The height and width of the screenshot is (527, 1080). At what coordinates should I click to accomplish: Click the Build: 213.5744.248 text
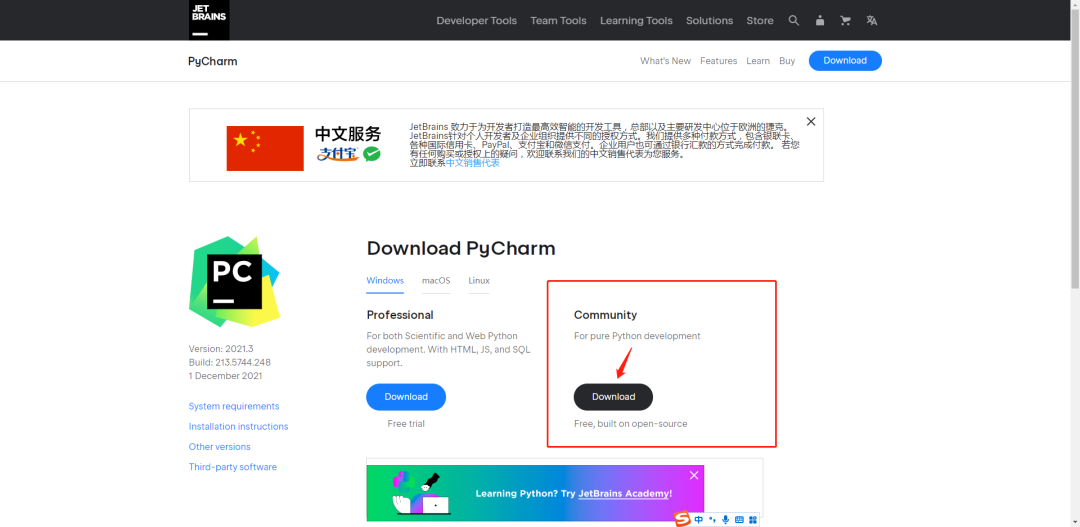[229, 362]
